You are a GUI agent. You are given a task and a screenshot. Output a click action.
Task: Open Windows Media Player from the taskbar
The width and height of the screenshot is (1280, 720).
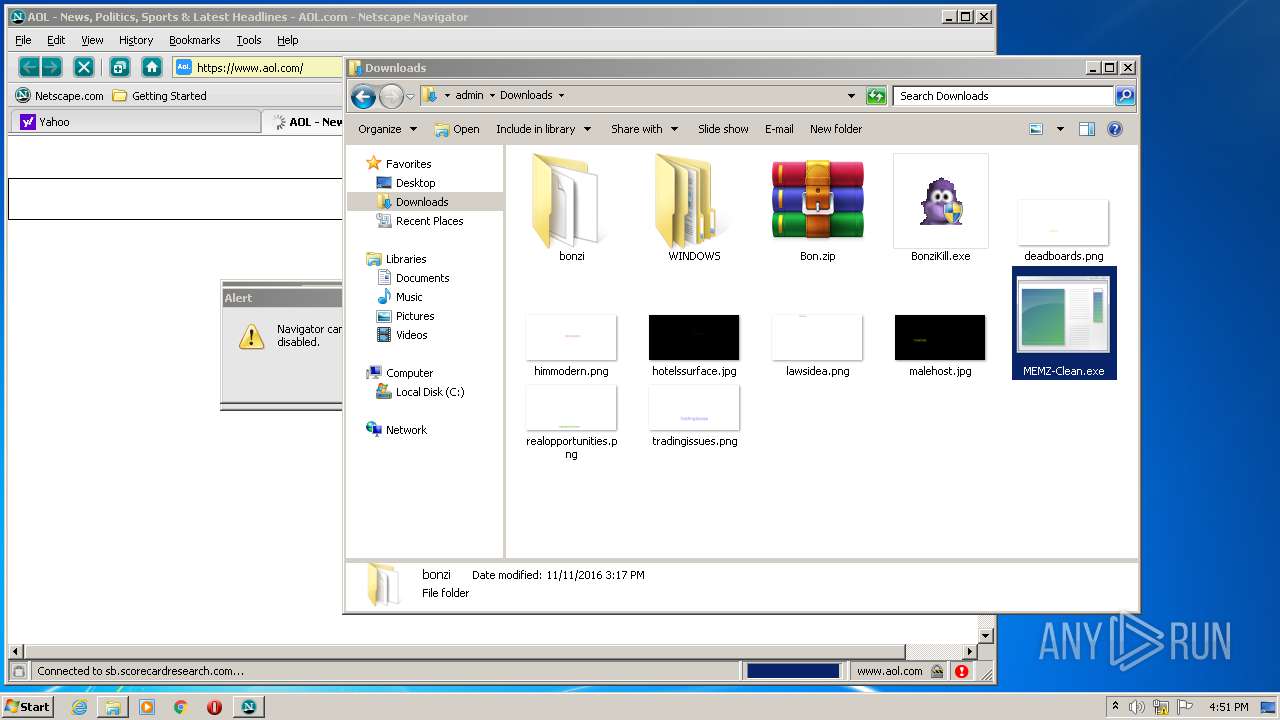pos(147,707)
